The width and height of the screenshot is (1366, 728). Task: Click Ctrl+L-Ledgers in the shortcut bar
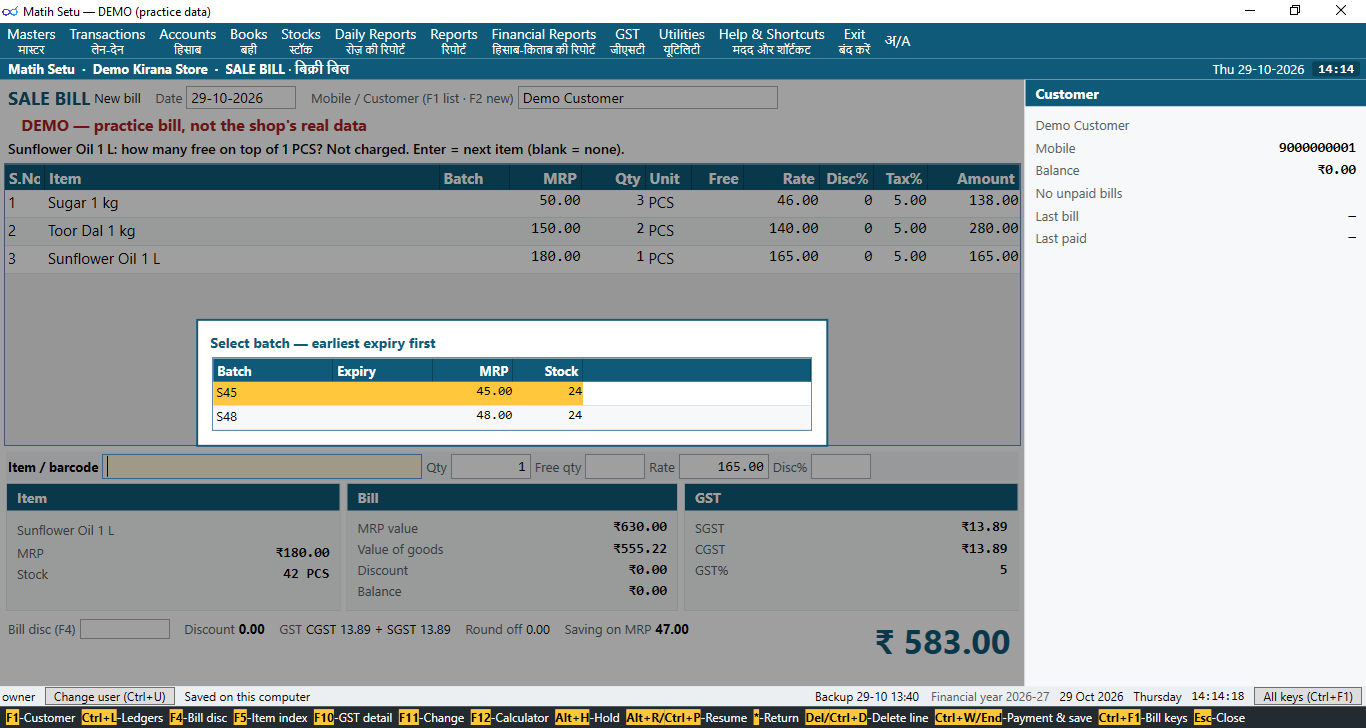[122, 718]
